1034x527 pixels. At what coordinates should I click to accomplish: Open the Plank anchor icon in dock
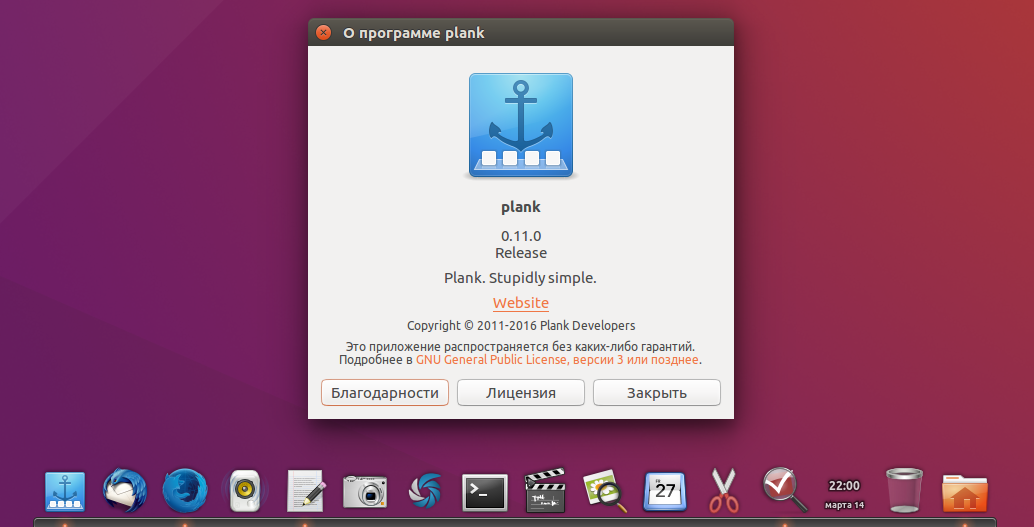[65, 491]
